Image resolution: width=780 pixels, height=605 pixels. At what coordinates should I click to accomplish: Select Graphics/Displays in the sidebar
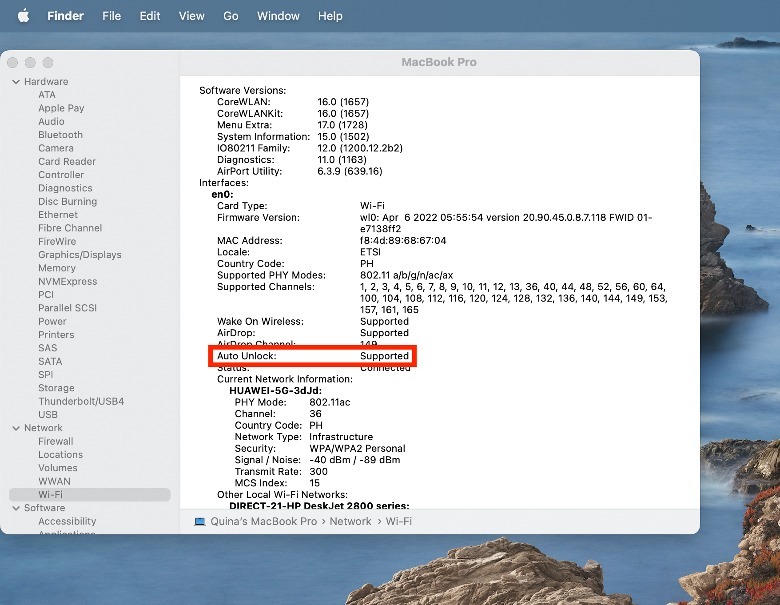click(80, 255)
